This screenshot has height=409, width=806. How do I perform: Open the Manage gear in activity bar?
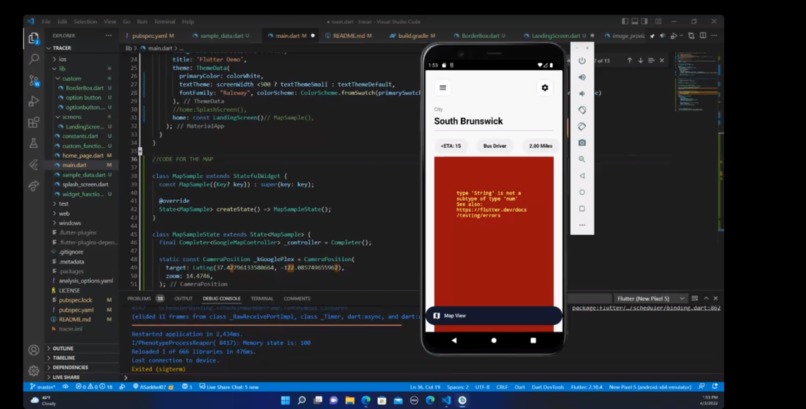point(34,370)
